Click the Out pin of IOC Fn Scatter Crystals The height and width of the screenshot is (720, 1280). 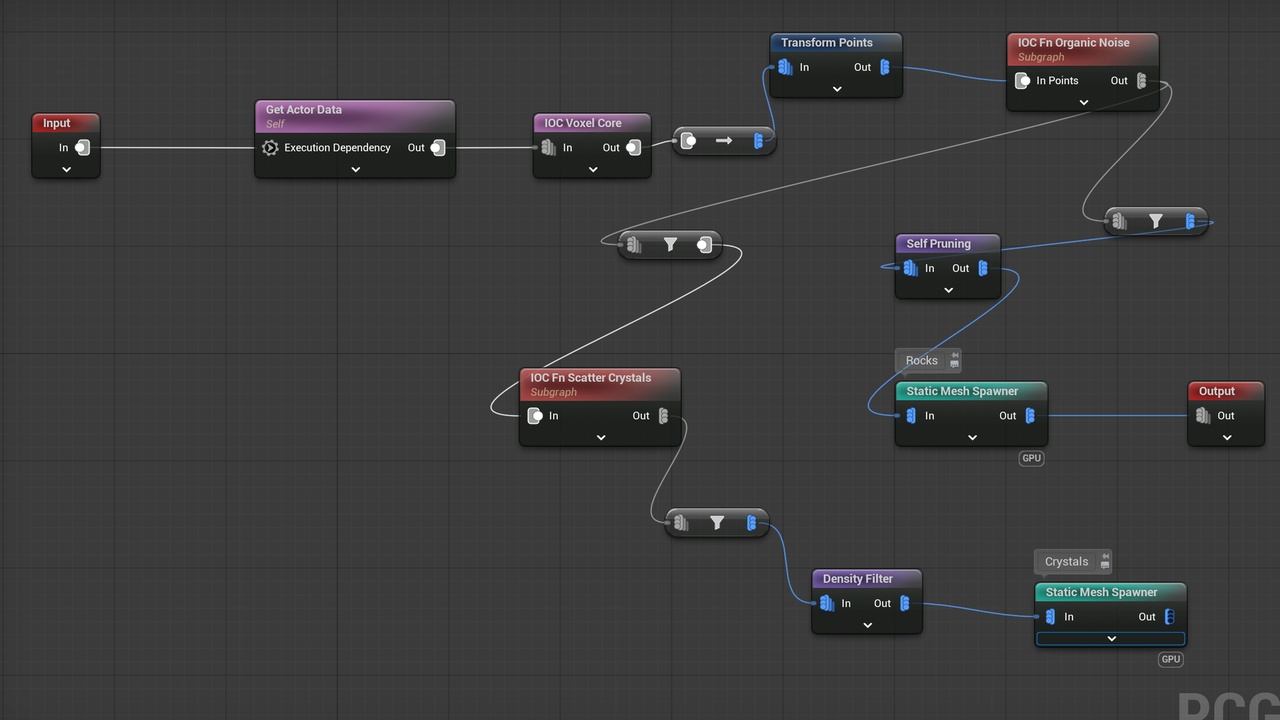(x=663, y=416)
